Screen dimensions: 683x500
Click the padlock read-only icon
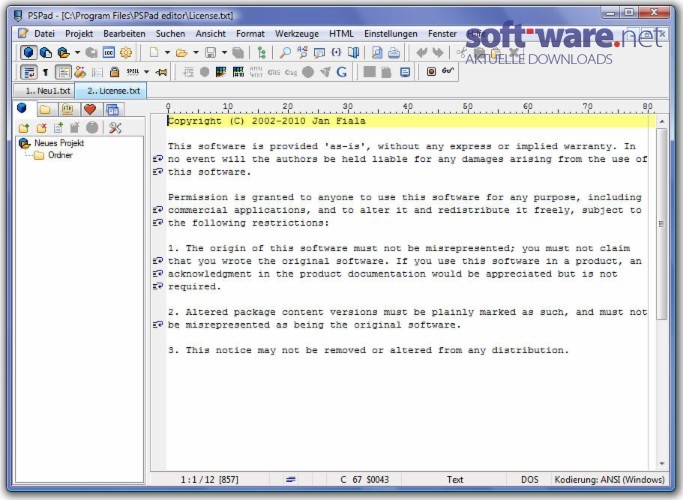click(114, 72)
